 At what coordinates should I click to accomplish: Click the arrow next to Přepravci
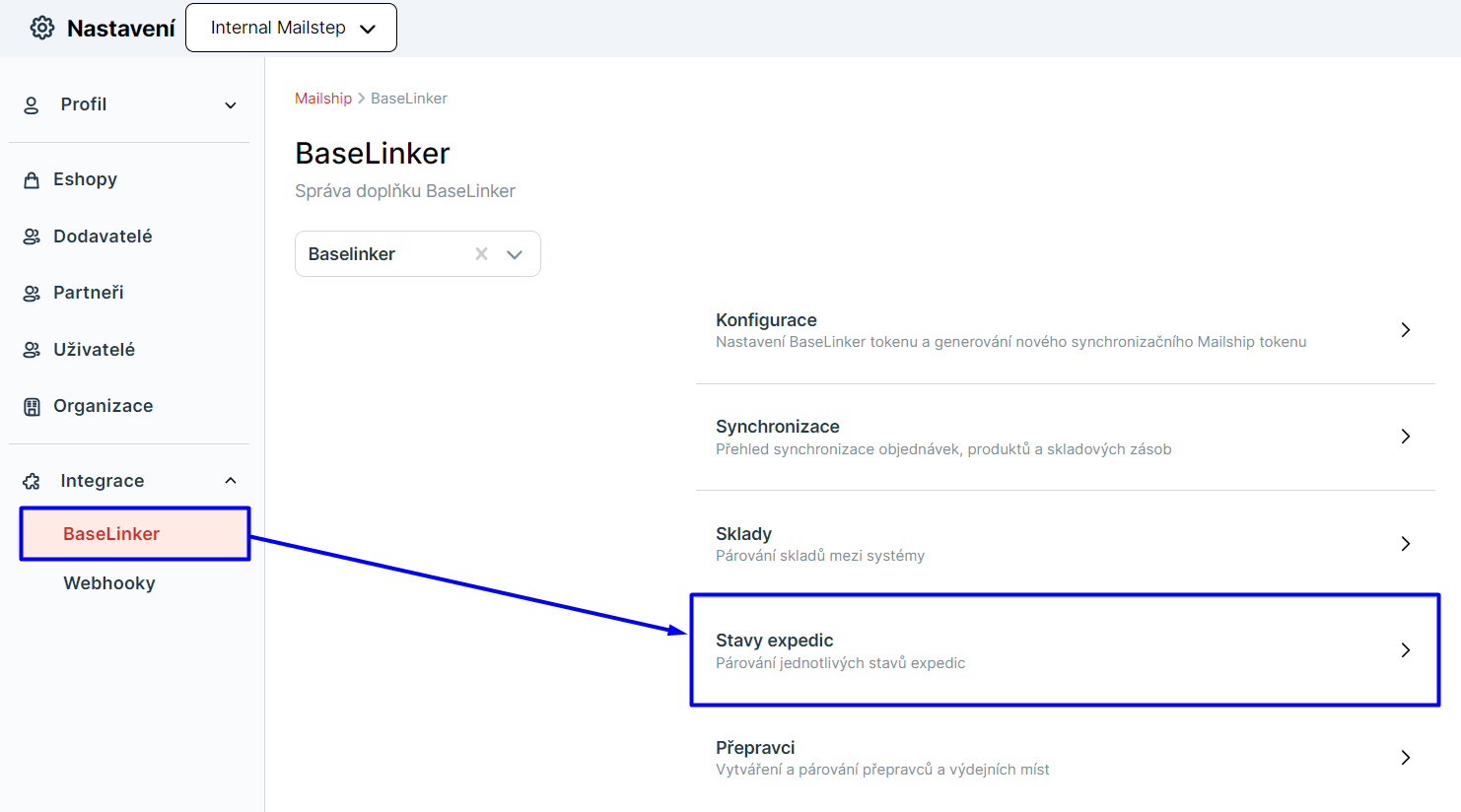(x=1406, y=758)
